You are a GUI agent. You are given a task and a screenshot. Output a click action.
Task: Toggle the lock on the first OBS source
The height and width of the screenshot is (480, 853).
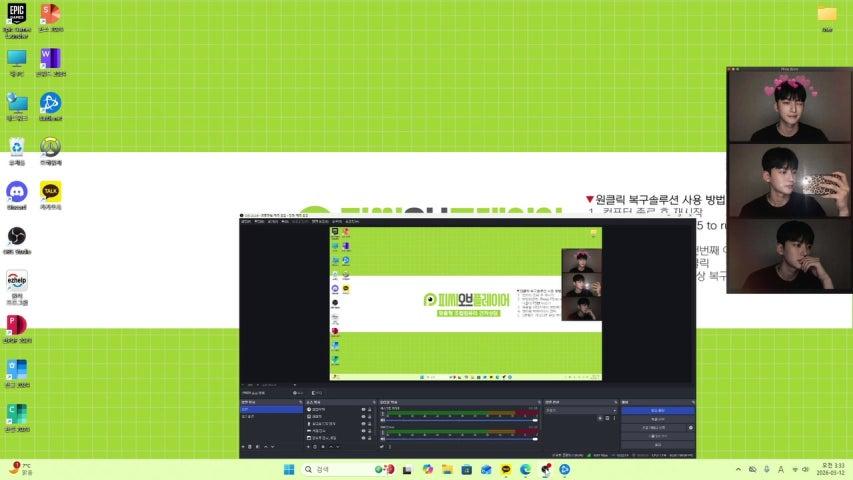pos(369,410)
